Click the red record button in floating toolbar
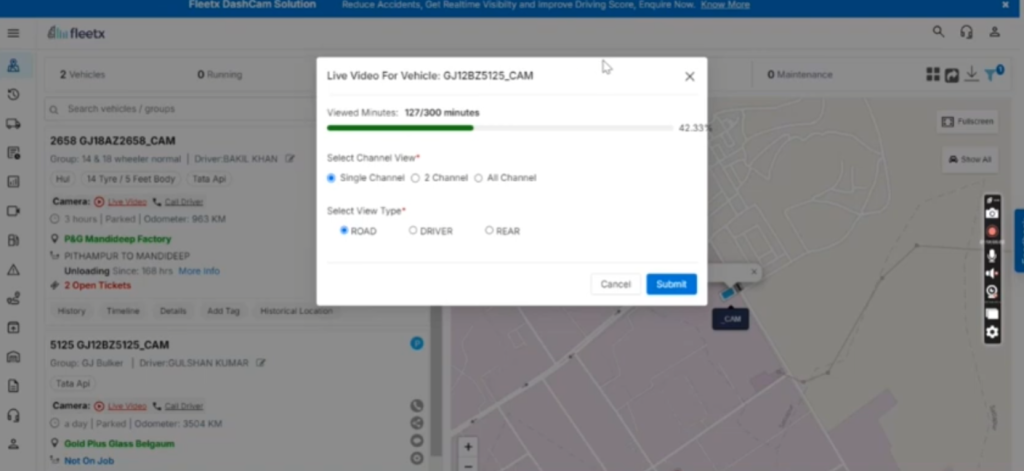The width and height of the screenshot is (1024, 471). 992,232
